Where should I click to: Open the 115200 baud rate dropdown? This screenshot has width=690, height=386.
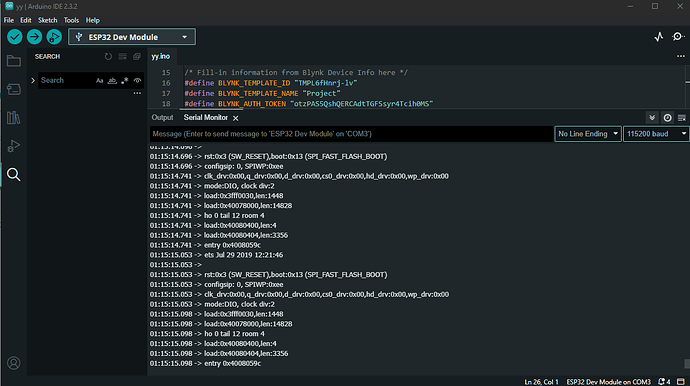pos(657,134)
